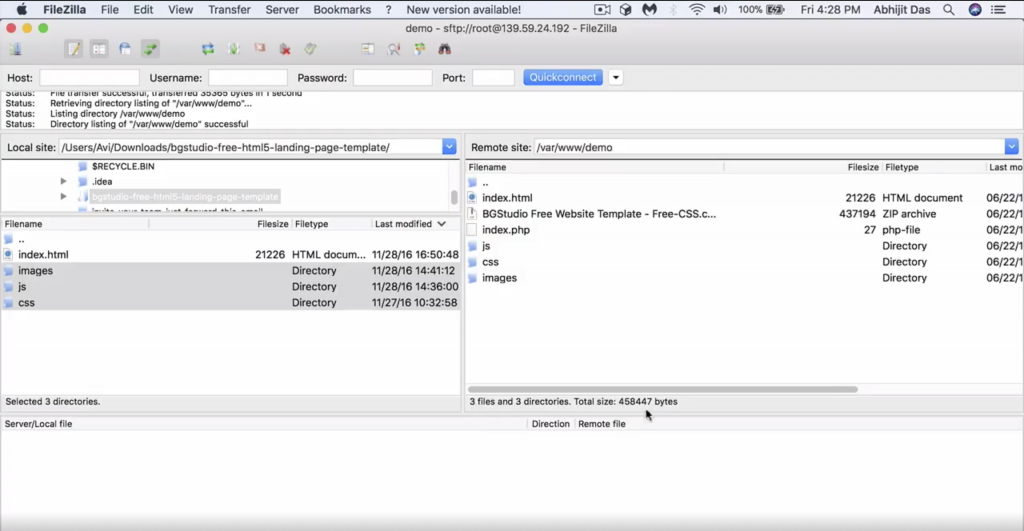The width and height of the screenshot is (1024, 531).
Task: Click Direction queue column header
Action: pyautogui.click(x=551, y=424)
